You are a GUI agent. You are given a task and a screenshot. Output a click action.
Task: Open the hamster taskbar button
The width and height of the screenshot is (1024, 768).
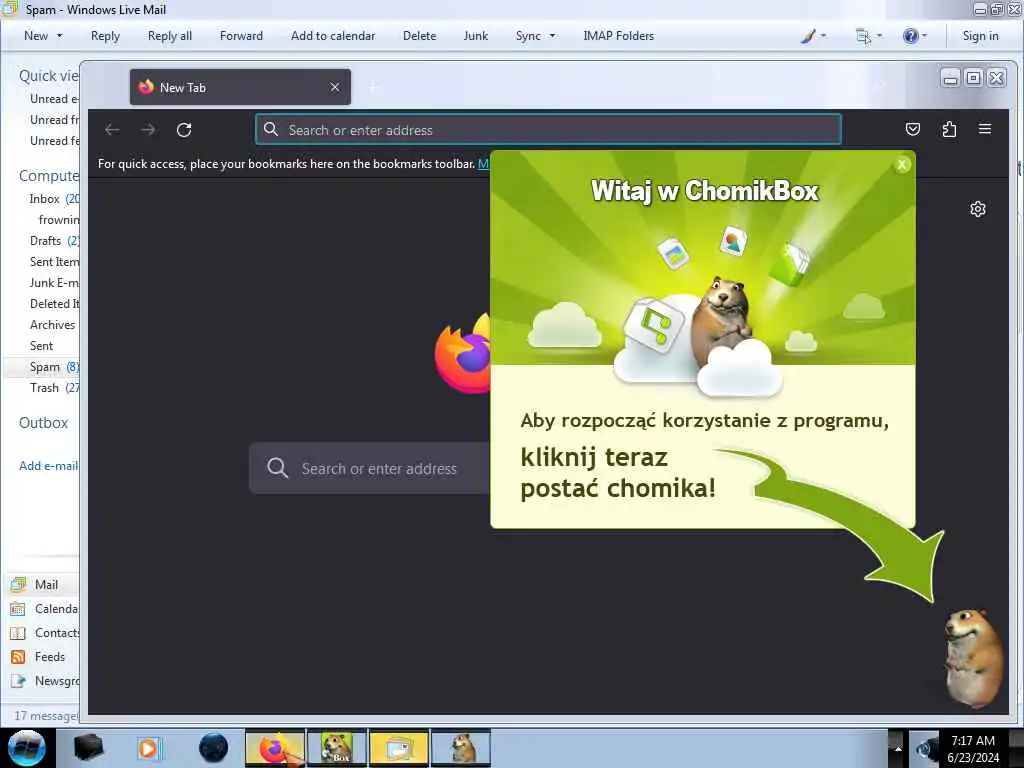click(x=461, y=748)
